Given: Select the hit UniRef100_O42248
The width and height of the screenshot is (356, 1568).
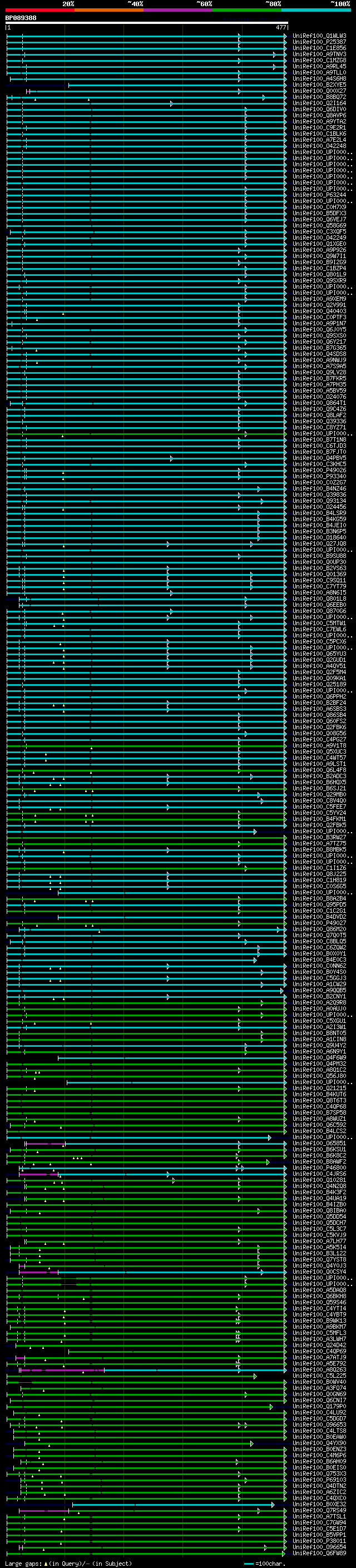Looking at the screenshot, I should coord(319,146).
